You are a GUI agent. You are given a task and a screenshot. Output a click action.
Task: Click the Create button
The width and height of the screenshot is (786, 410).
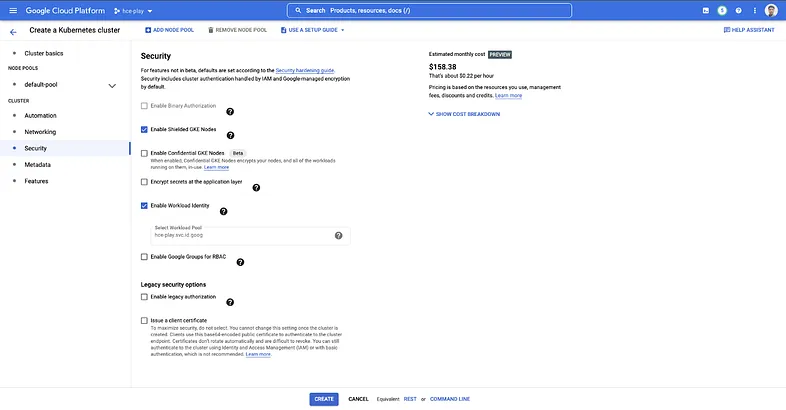coord(324,399)
